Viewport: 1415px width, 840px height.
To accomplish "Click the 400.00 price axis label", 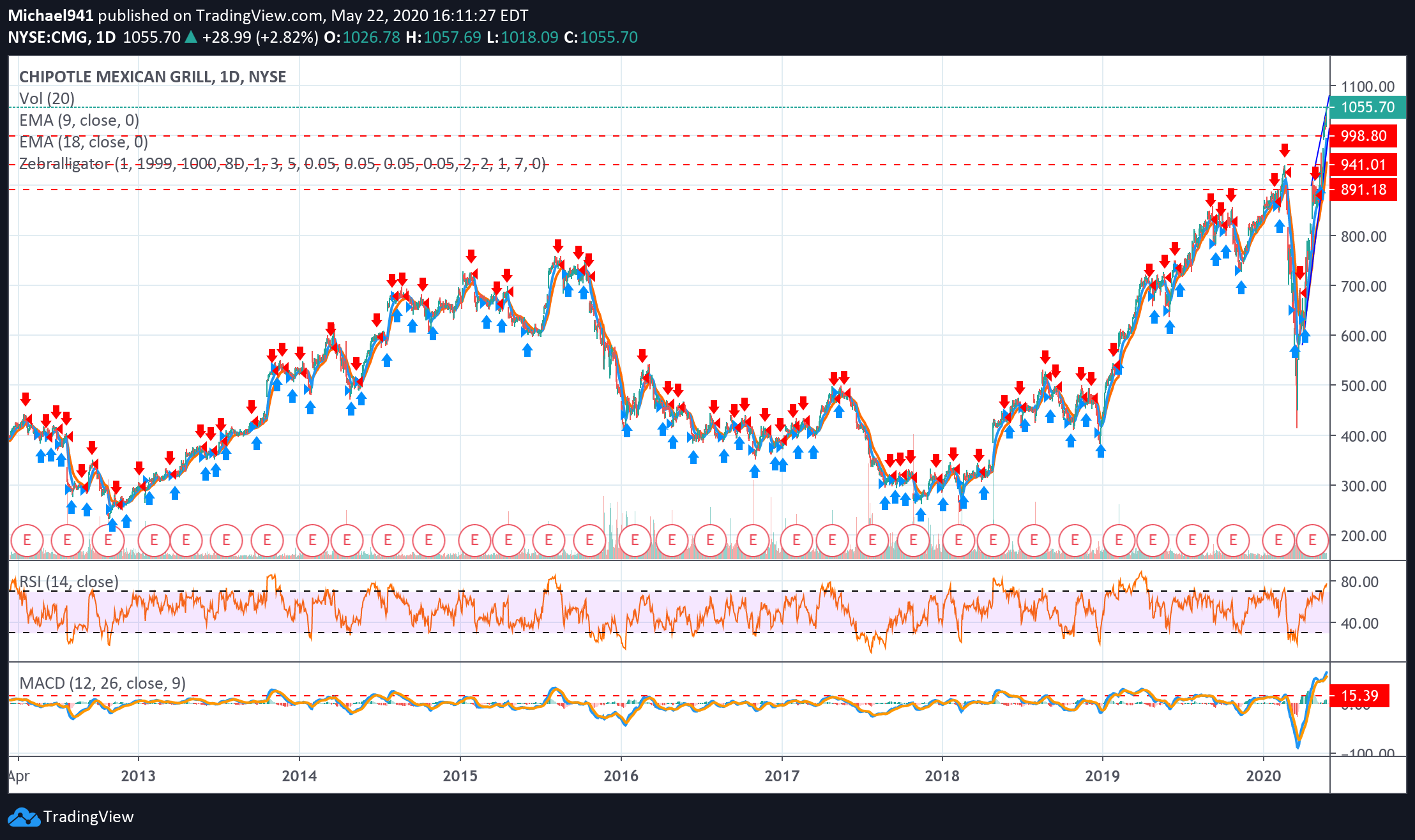I will pyautogui.click(x=1364, y=436).
